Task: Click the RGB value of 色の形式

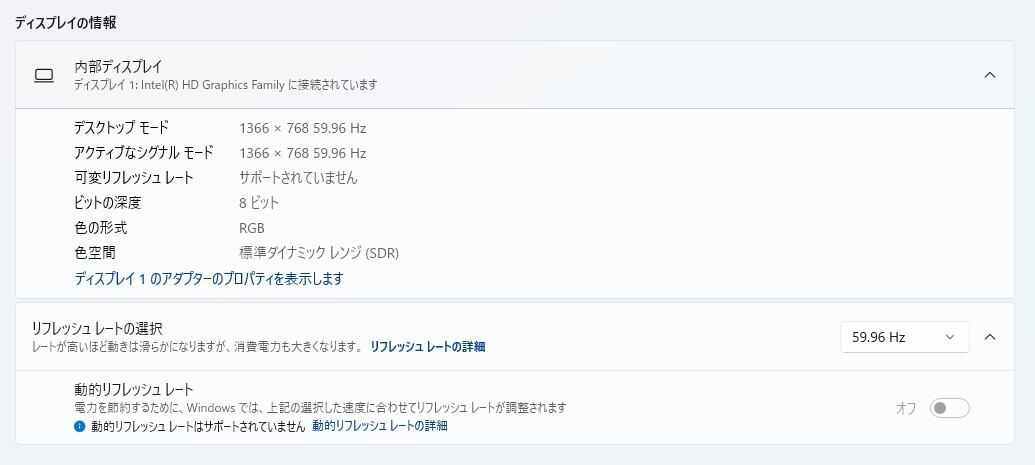Action: pos(252,228)
